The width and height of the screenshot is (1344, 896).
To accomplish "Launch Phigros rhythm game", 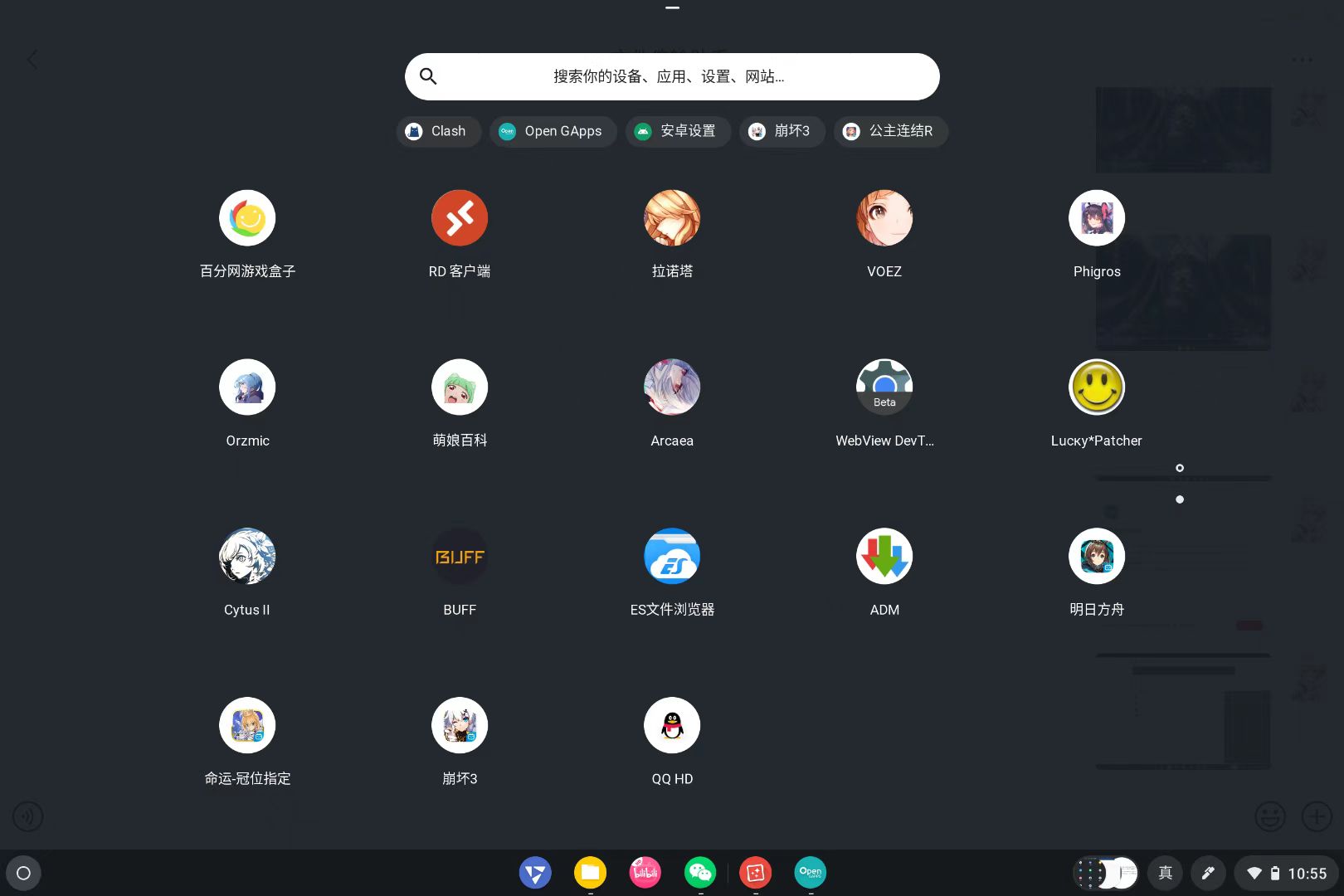I will click(1097, 218).
